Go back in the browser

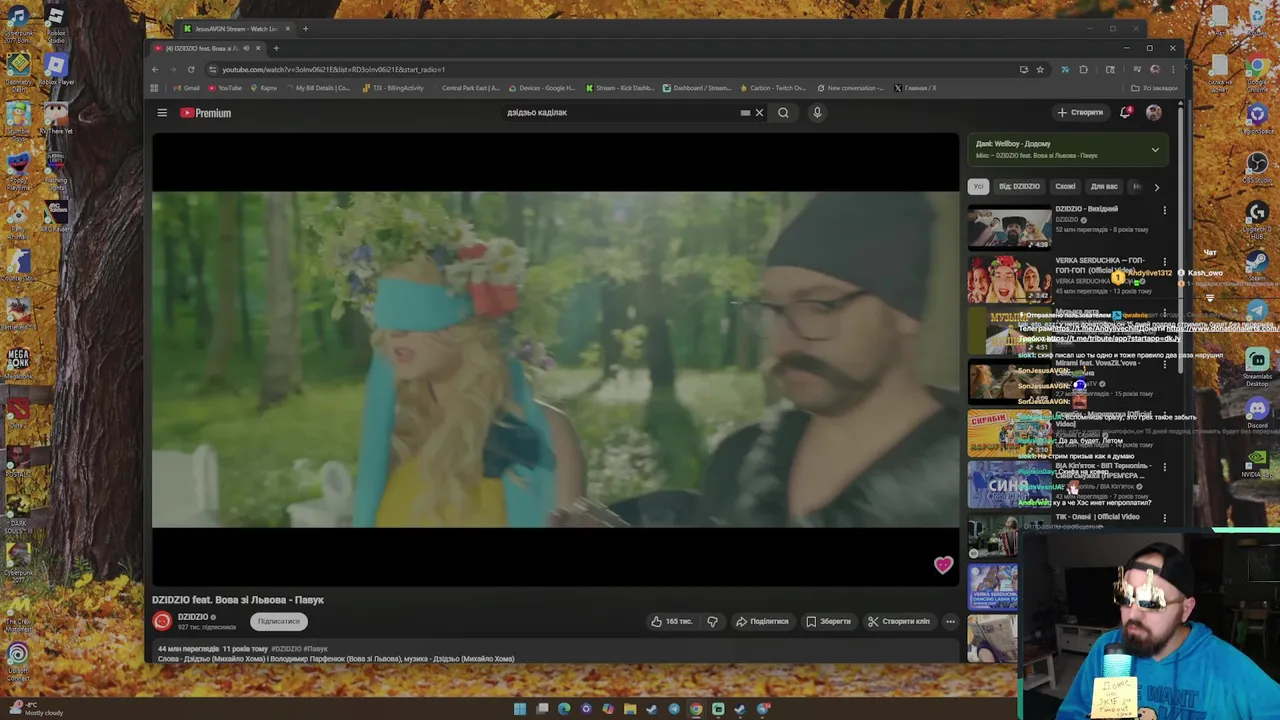click(155, 69)
